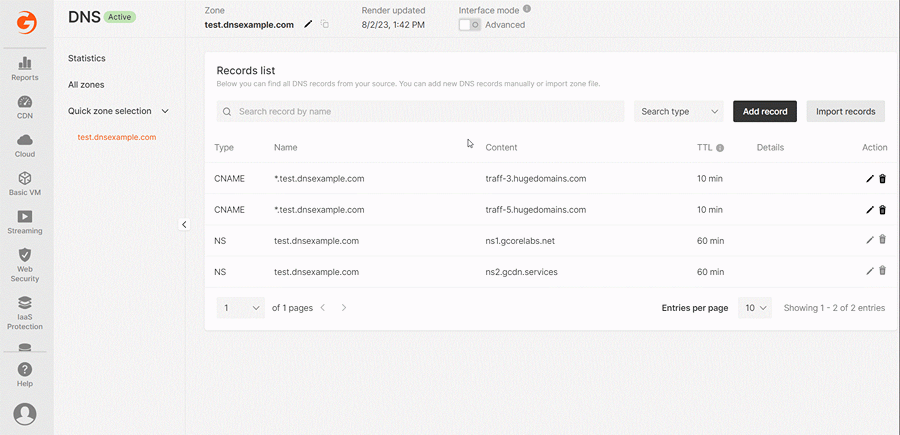The image size is (900, 435).
Task: Open the Entries per page dropdown
Action: point(755,308)
